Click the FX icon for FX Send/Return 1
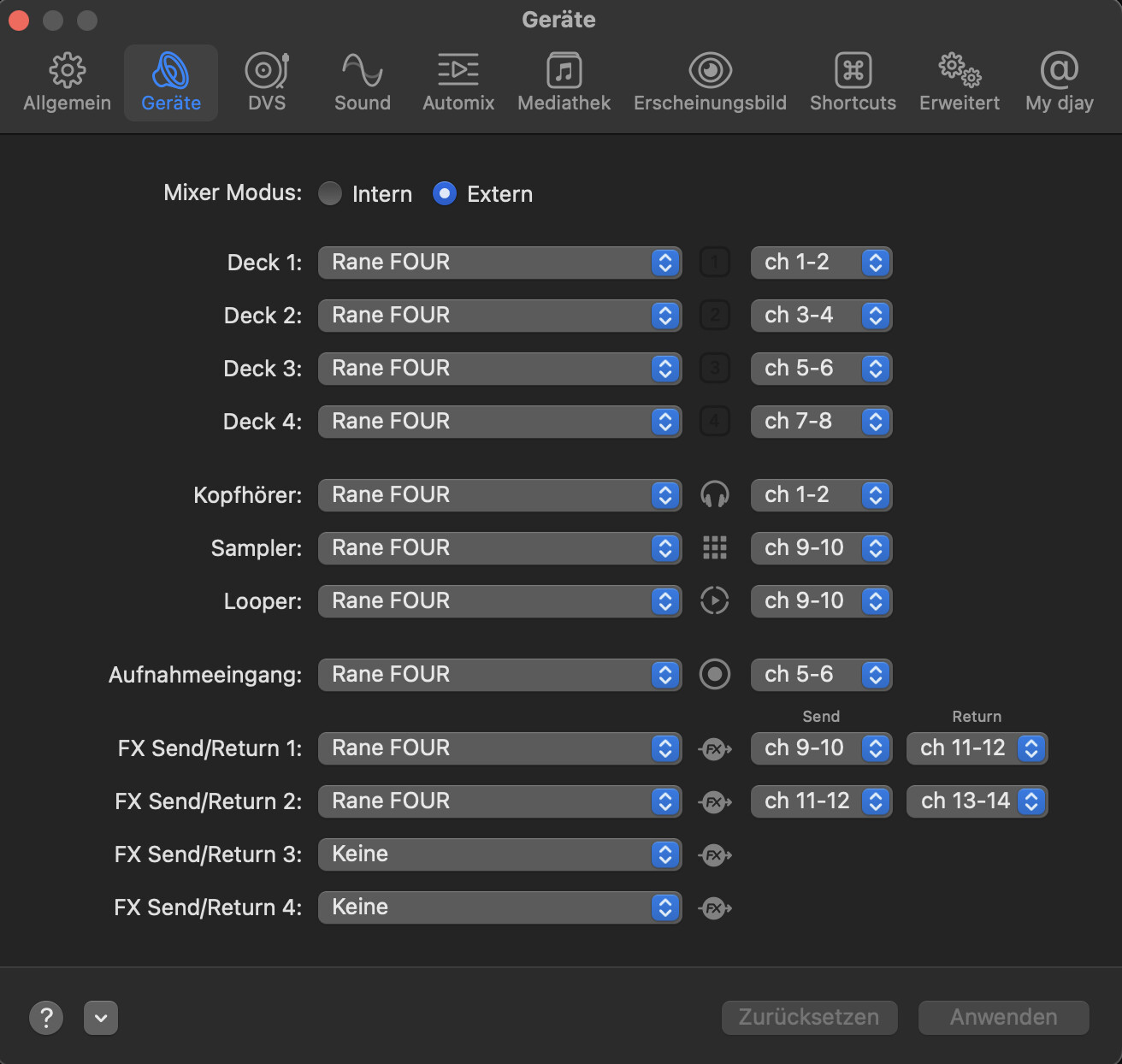 click(x=714, y=748)
